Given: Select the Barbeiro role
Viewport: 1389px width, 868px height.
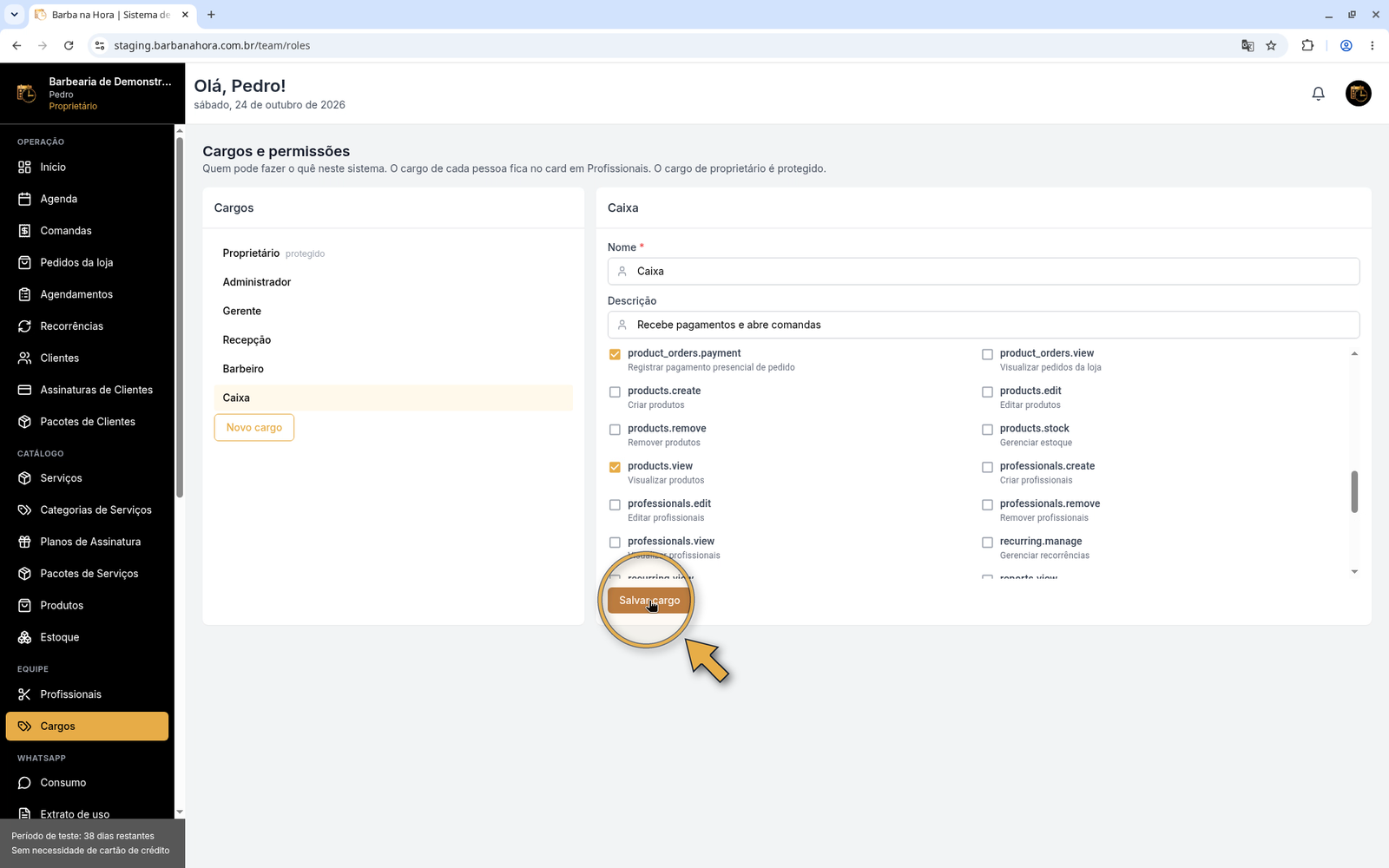Looking at the screenshot, I should click(393, 369).
